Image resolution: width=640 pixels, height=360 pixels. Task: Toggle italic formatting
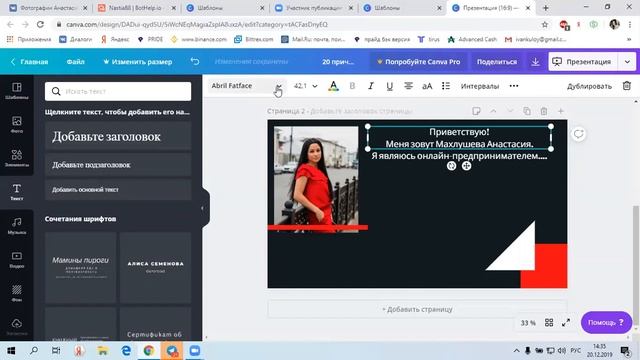click(x=371, y=86)
